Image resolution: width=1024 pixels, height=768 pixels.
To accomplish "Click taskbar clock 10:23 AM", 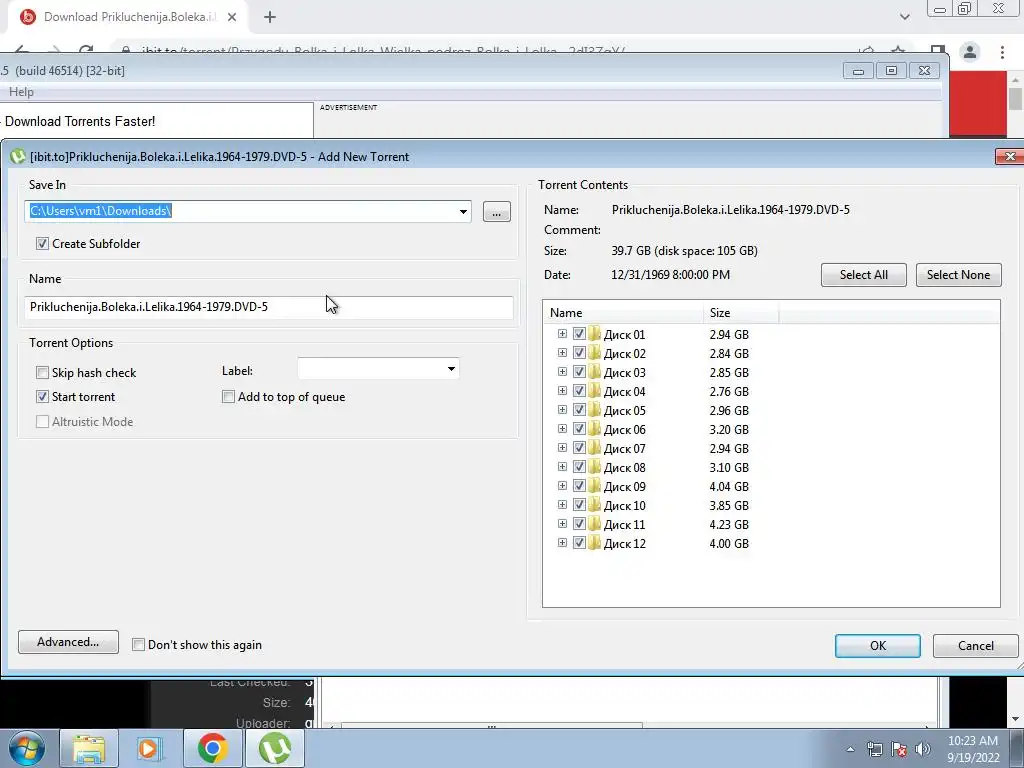I will click(972, 741).
